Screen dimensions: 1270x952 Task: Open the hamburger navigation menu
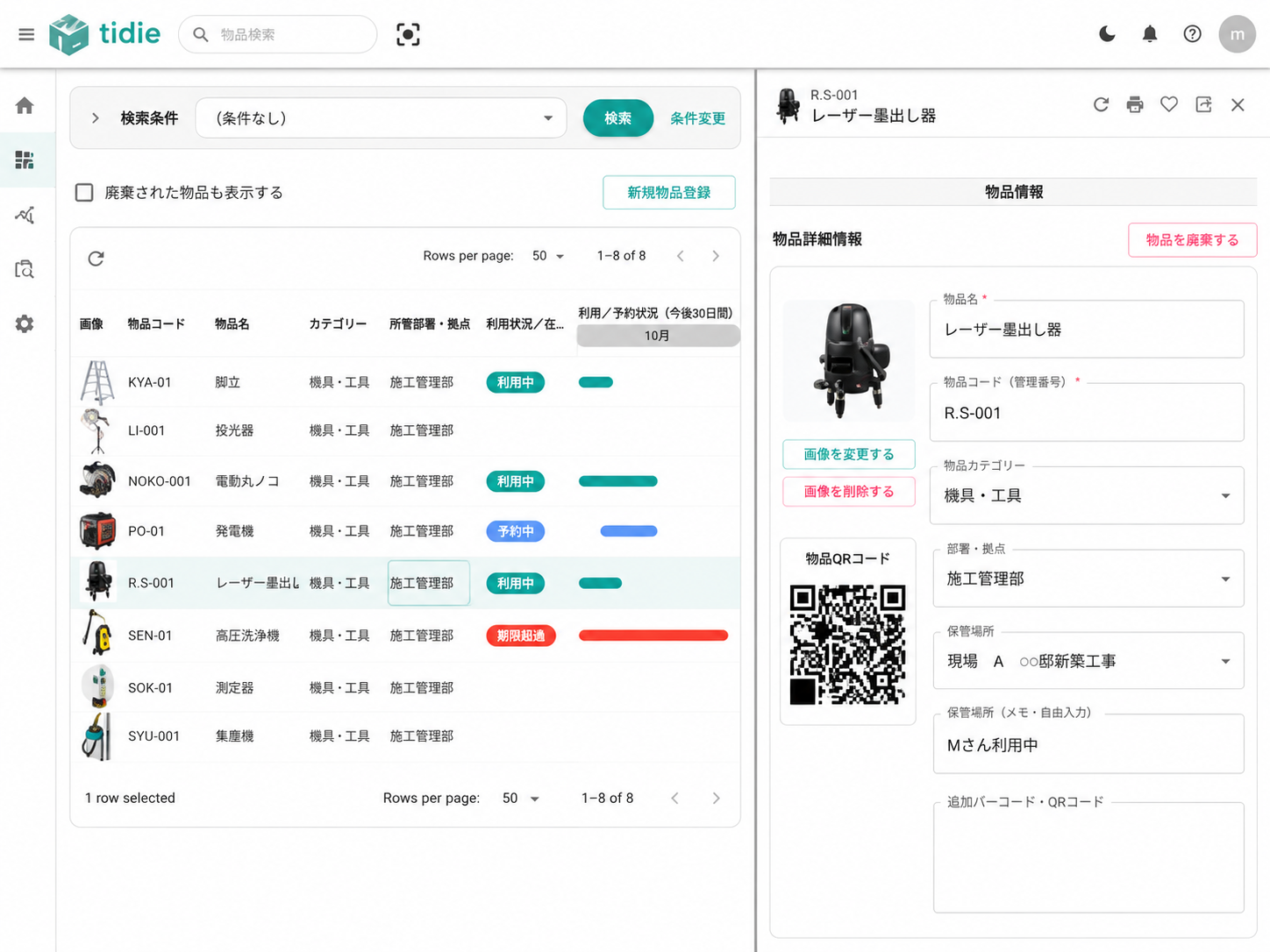[26, 34]
